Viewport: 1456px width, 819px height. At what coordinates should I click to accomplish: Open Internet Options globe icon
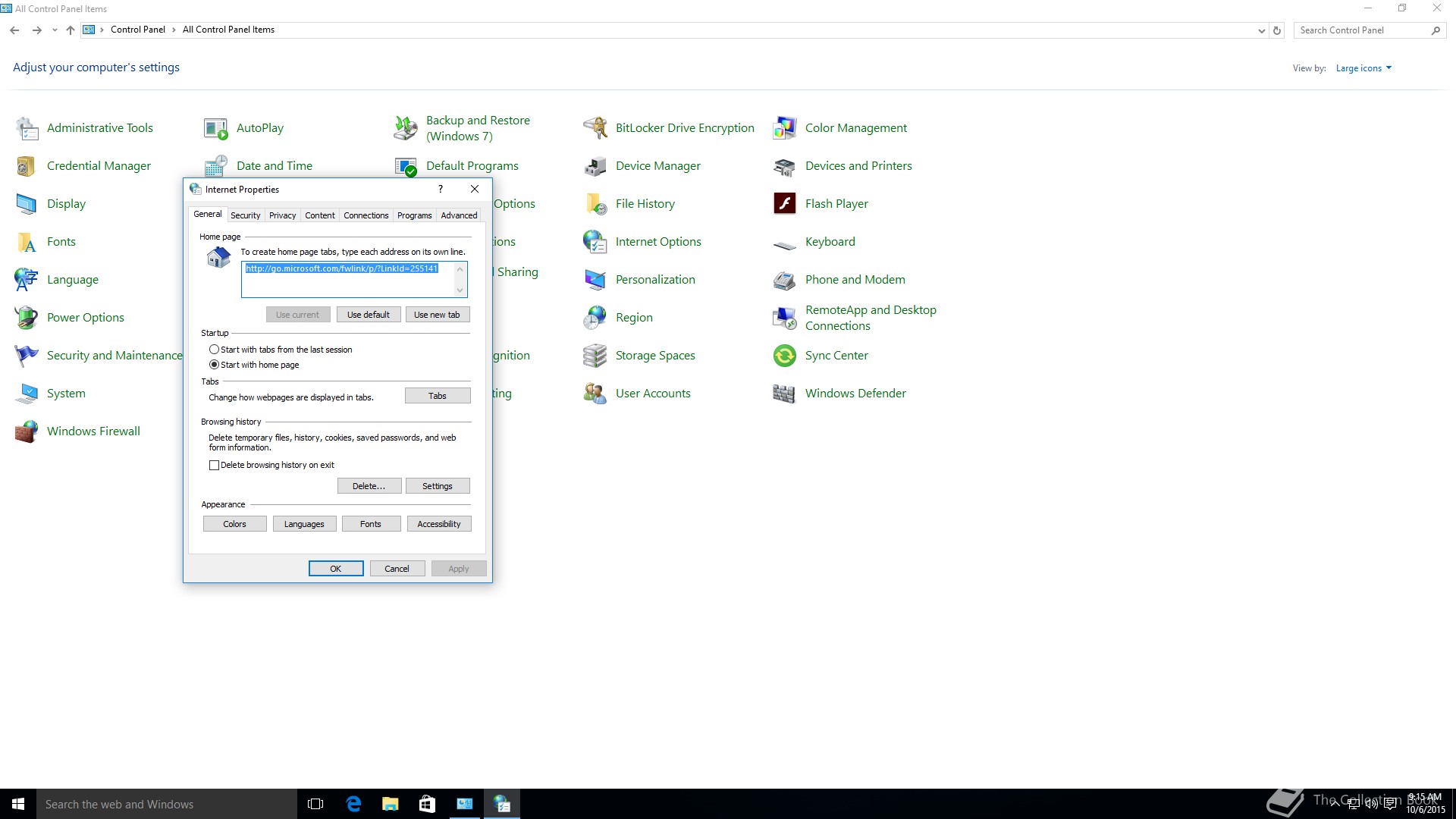coord(595,242)
